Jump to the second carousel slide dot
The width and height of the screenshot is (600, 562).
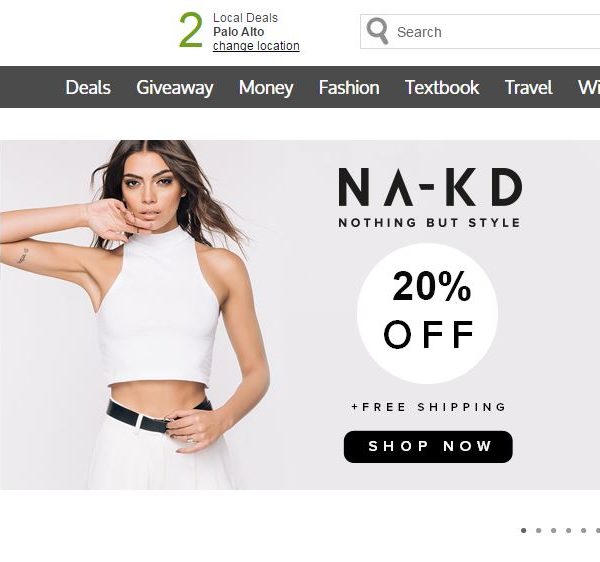(x=538, y=530)
